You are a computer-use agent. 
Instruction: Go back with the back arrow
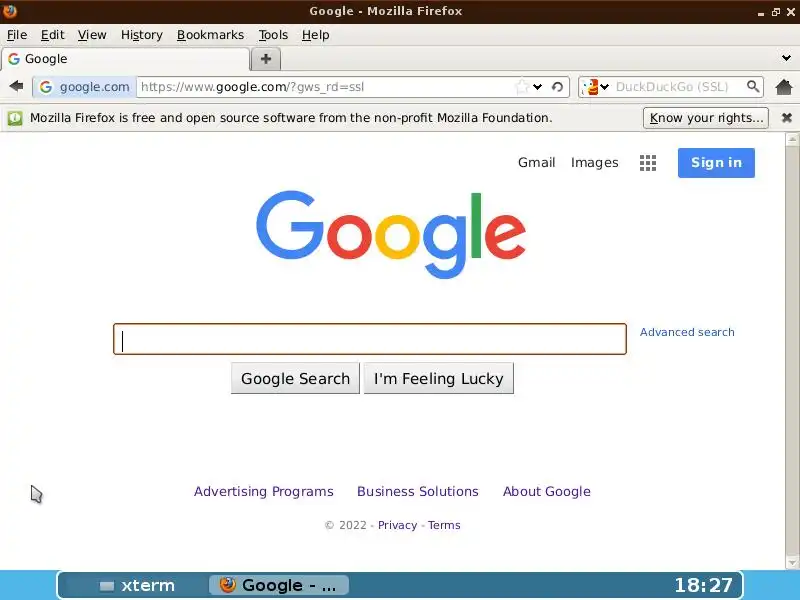tap(16, 86)
